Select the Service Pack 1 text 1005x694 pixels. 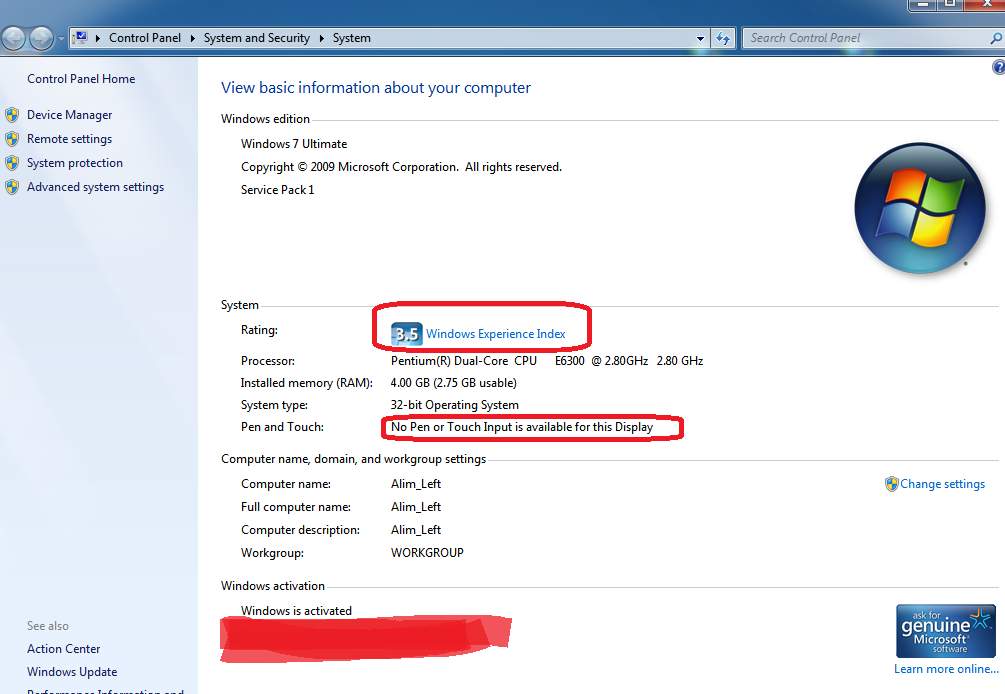278,190
